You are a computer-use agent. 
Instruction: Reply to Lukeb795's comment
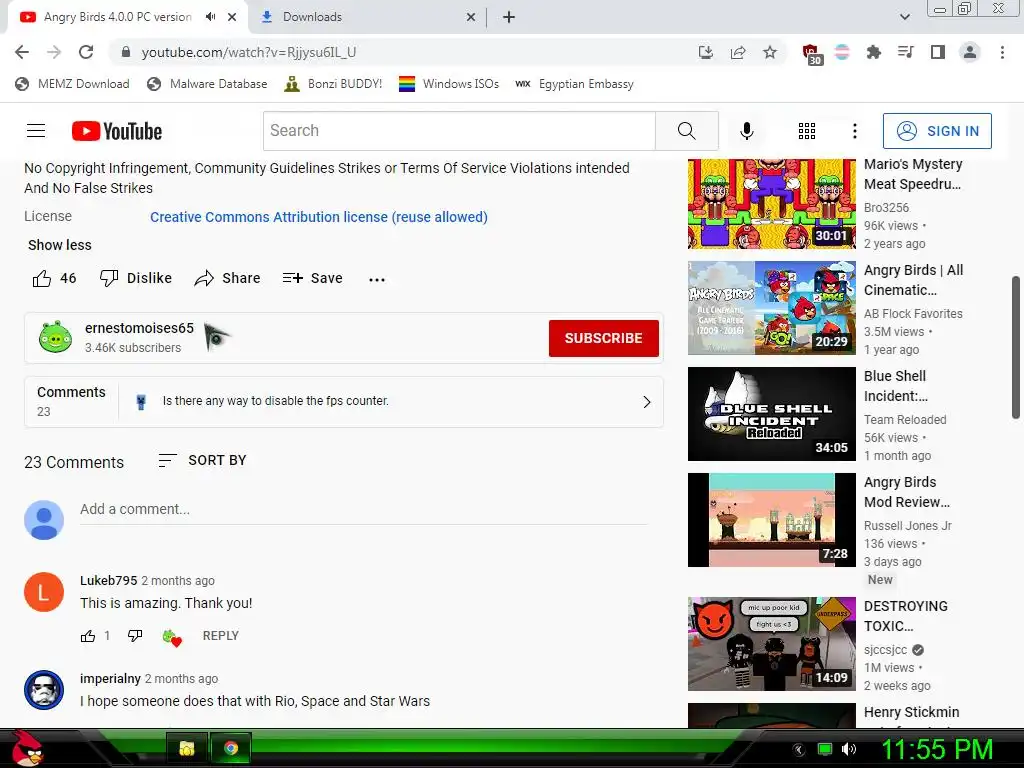(221, 635)
